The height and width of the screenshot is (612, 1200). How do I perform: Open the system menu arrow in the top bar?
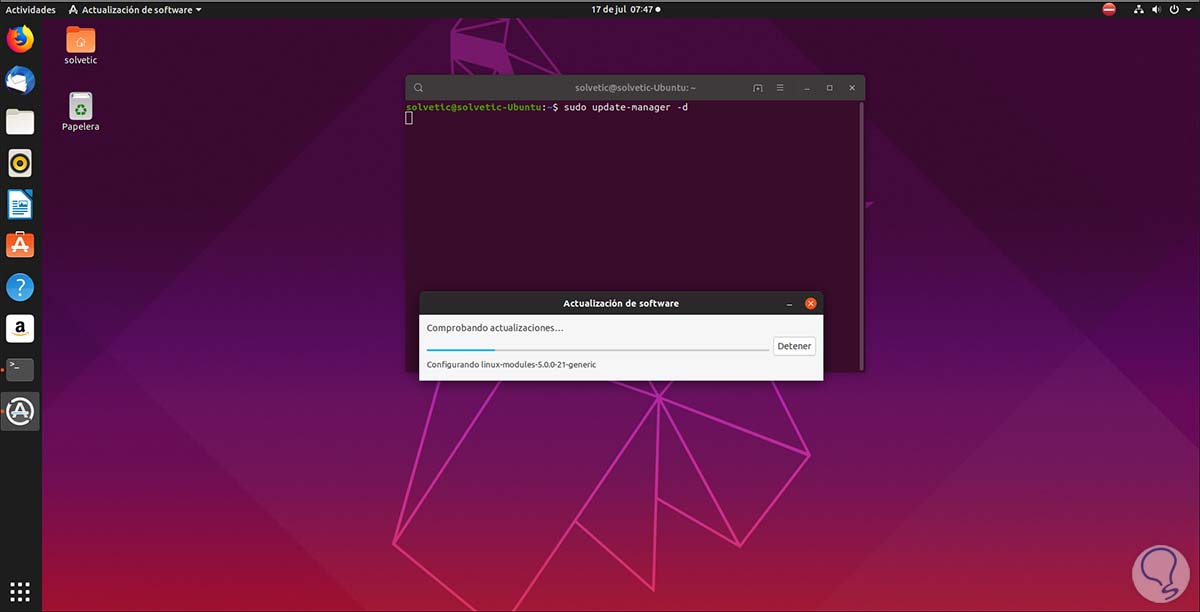click(x=1188, y=9)
